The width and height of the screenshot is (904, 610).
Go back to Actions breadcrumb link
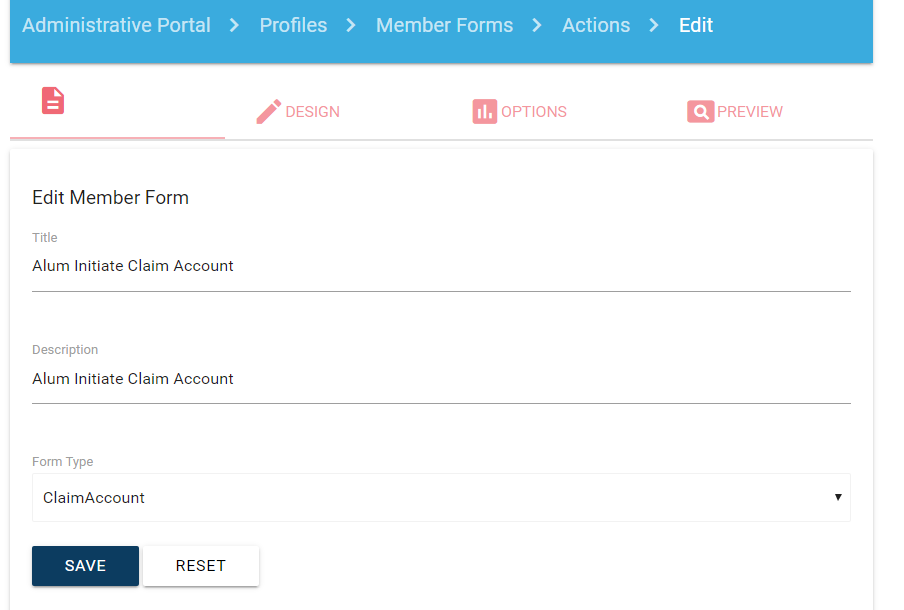click(596, 25)
